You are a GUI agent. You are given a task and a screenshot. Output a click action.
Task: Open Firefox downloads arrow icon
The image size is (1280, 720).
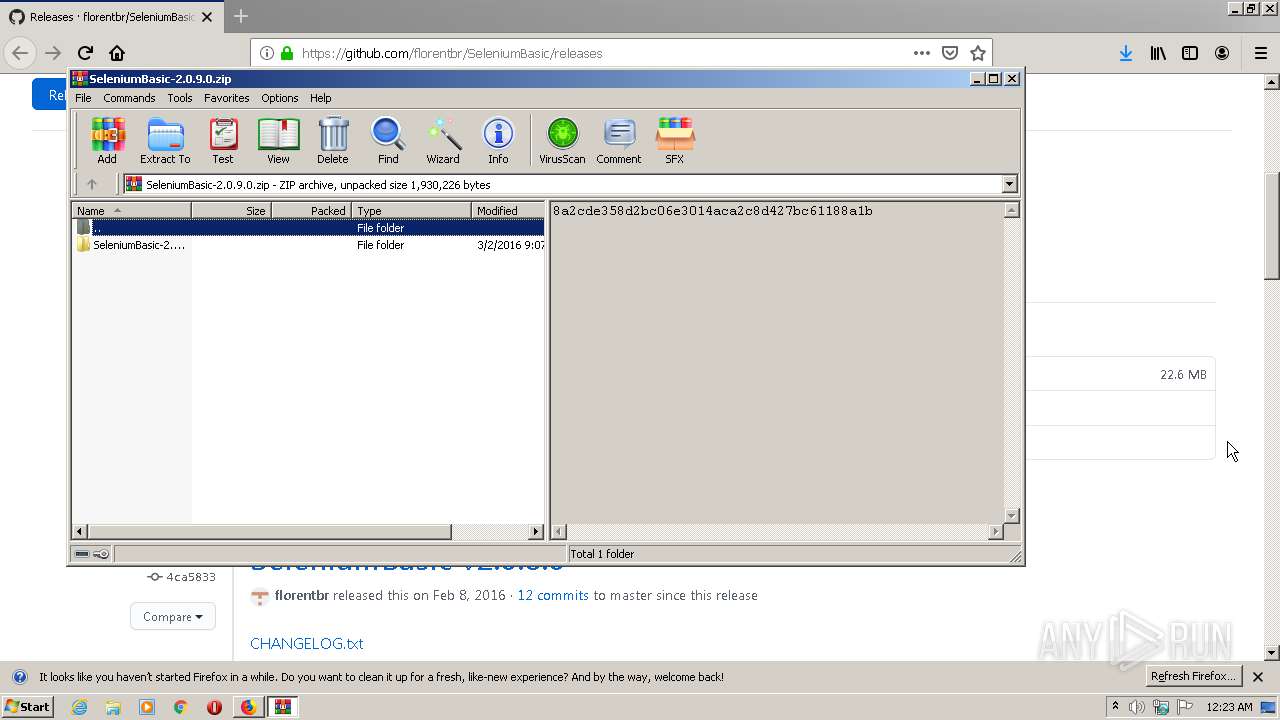tap(1126, 53)
